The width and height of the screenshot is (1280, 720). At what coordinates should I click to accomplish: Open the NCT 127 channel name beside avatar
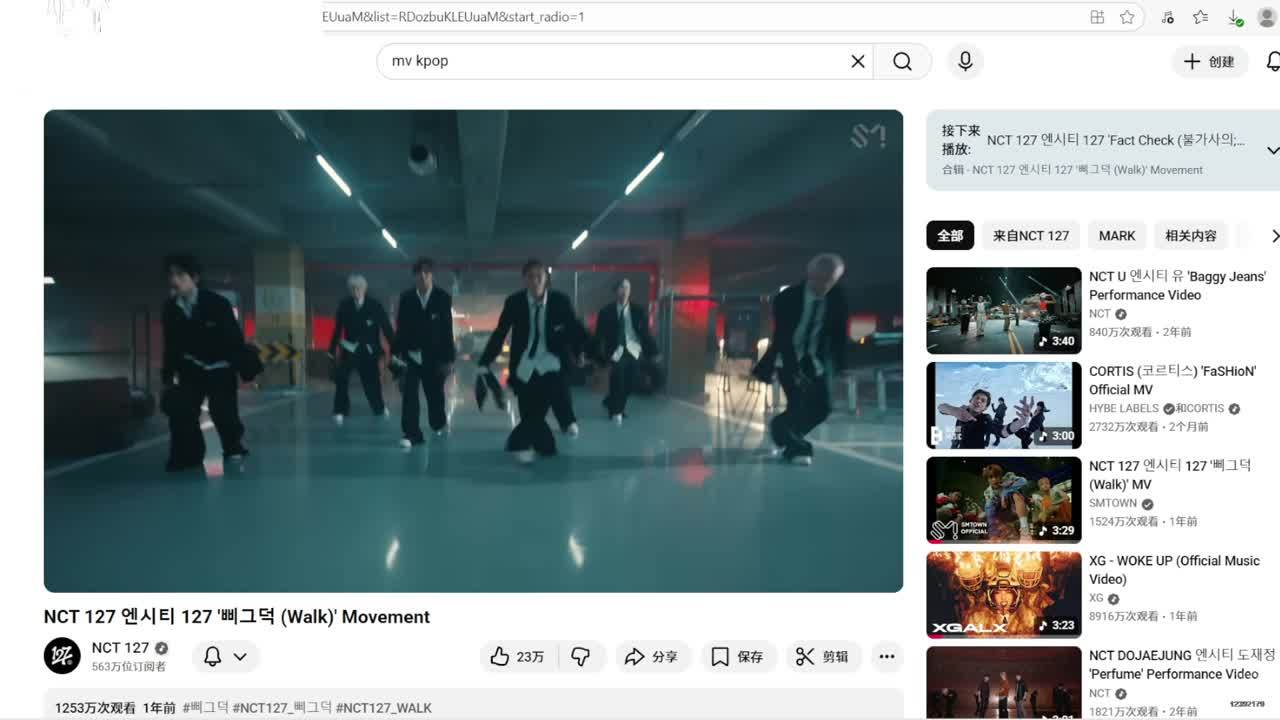120,648
